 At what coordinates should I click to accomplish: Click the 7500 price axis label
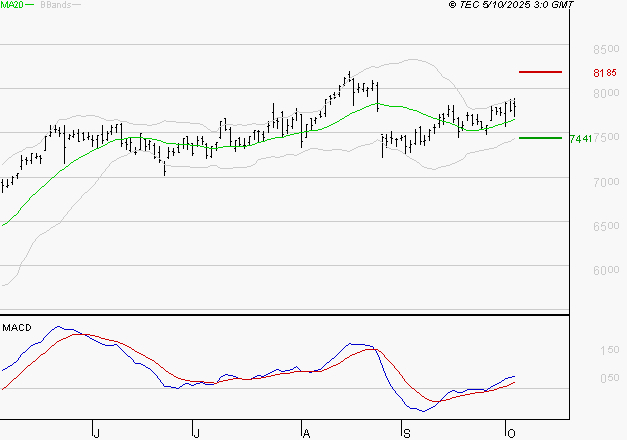pyautogui.click(x=606, y=137)
